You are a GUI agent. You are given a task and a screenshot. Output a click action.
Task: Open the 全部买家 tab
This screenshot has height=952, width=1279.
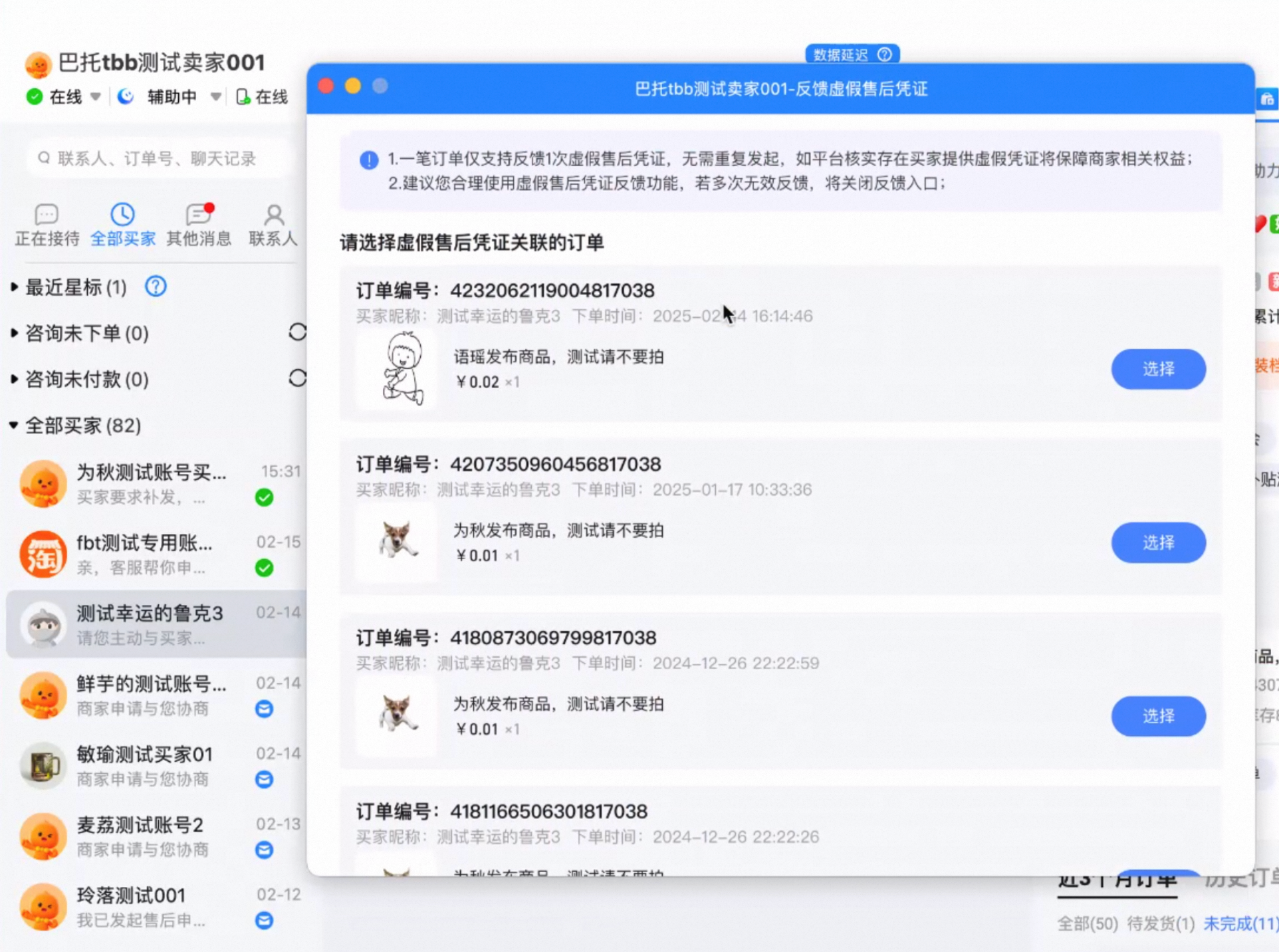tap(123, 225)
